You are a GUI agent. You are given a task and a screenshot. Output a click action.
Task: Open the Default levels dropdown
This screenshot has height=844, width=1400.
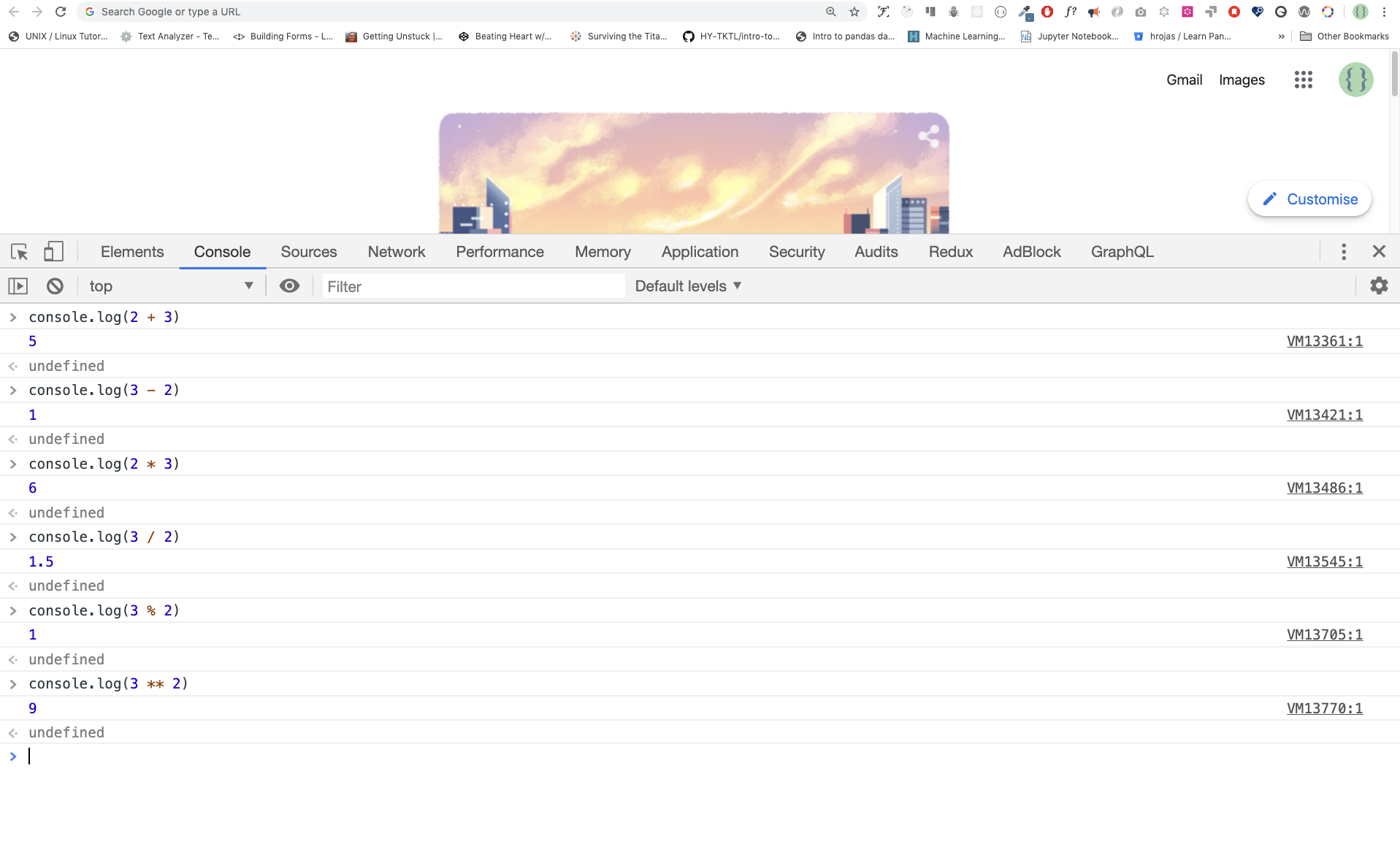pos(686,285)
